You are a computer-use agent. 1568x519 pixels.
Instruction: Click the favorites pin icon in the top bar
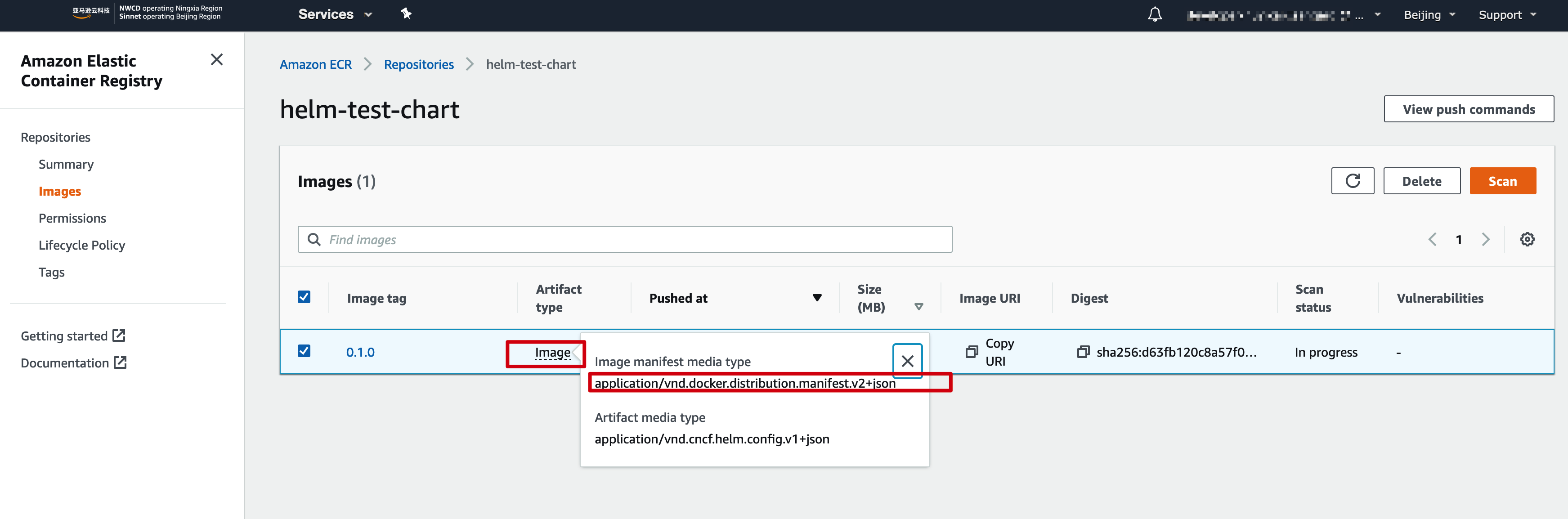406,13
